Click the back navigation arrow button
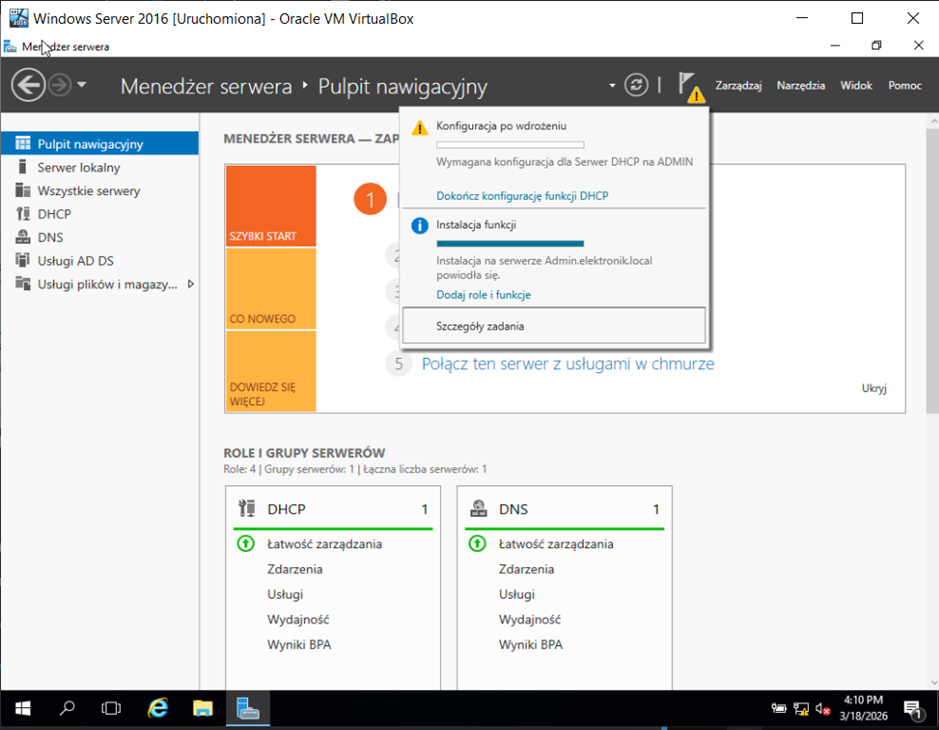 click(x=28, y=85)
